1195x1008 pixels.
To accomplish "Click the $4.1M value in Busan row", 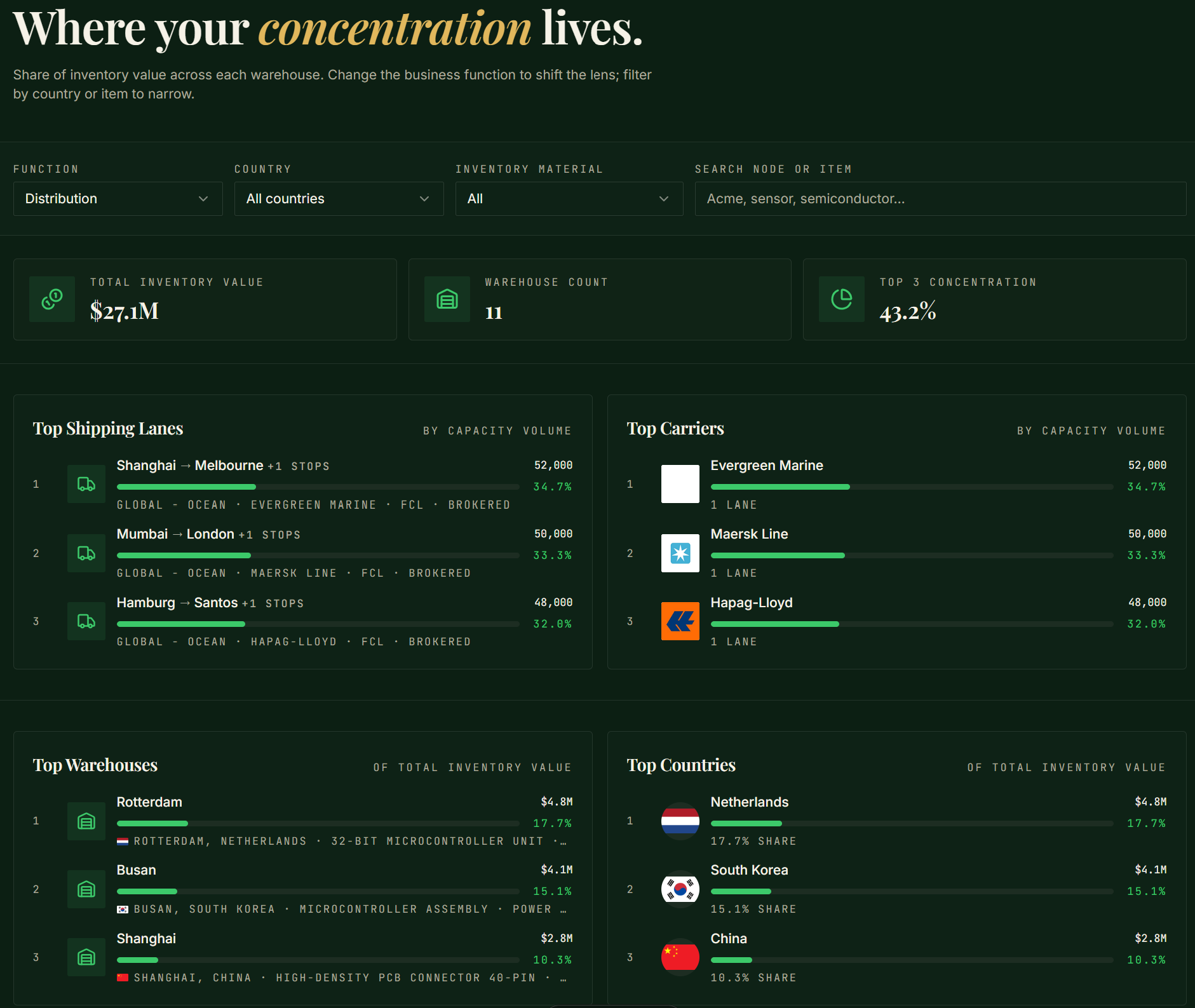I will [x=557, y=870].
